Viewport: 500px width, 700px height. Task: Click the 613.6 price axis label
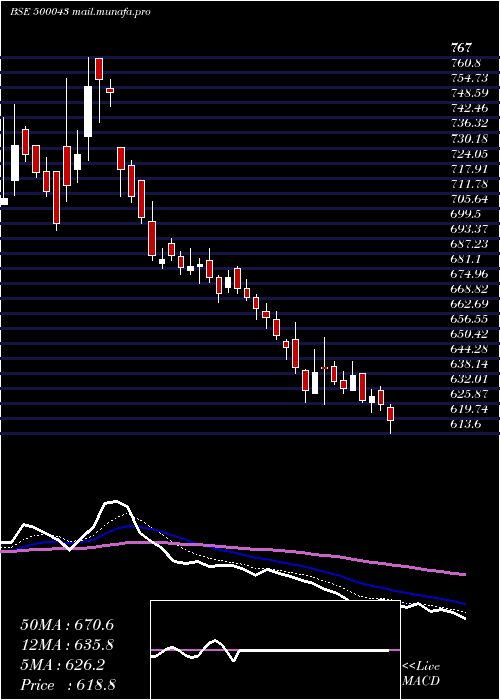[x=466, y=424]
